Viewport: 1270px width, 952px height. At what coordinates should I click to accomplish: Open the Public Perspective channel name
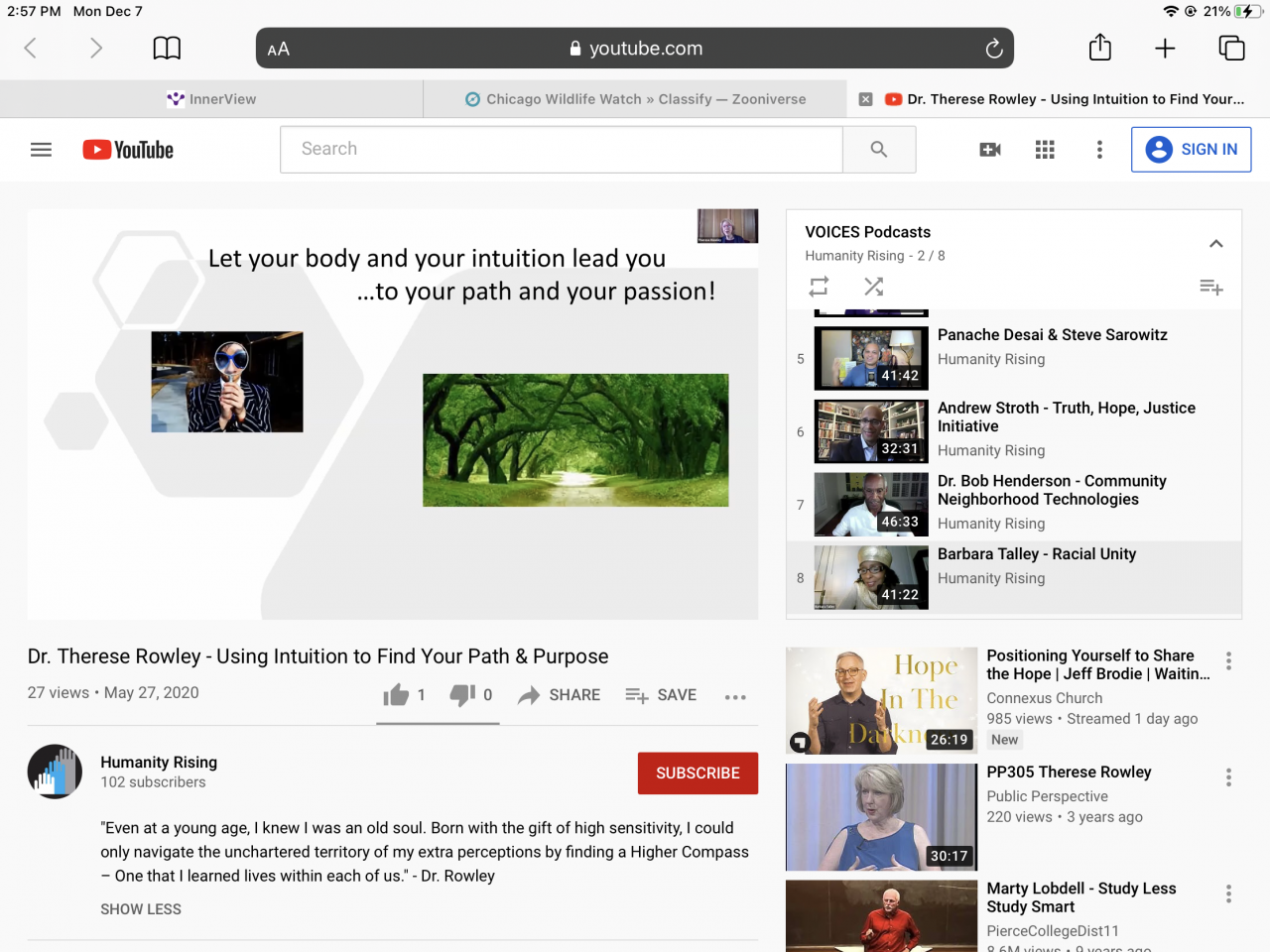tap(1047, 796)
